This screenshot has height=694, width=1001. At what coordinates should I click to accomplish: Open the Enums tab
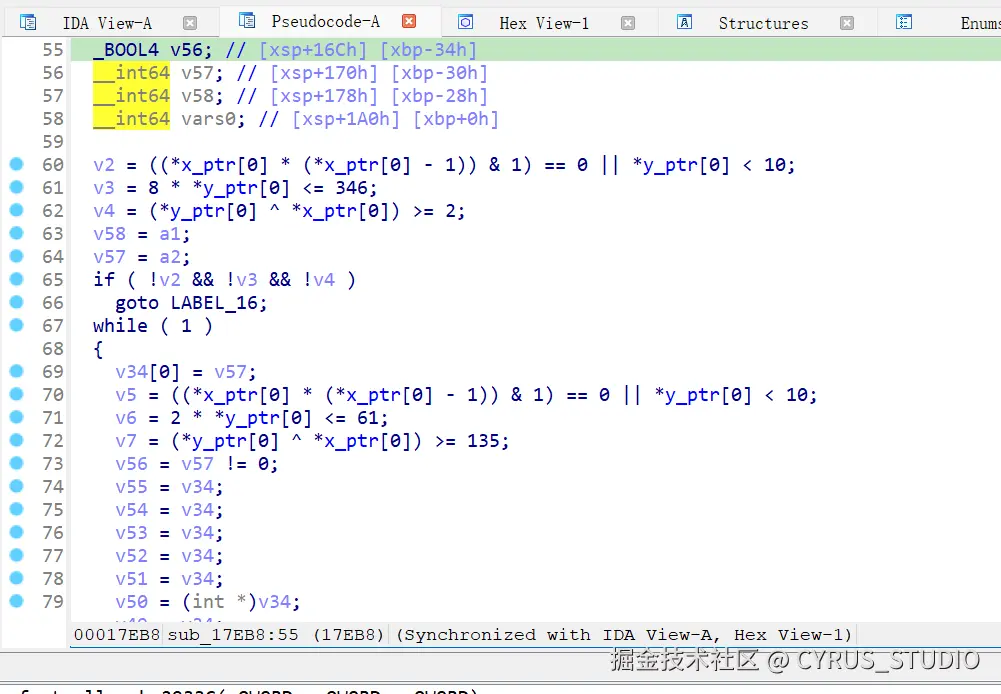[x=980, y=23]
